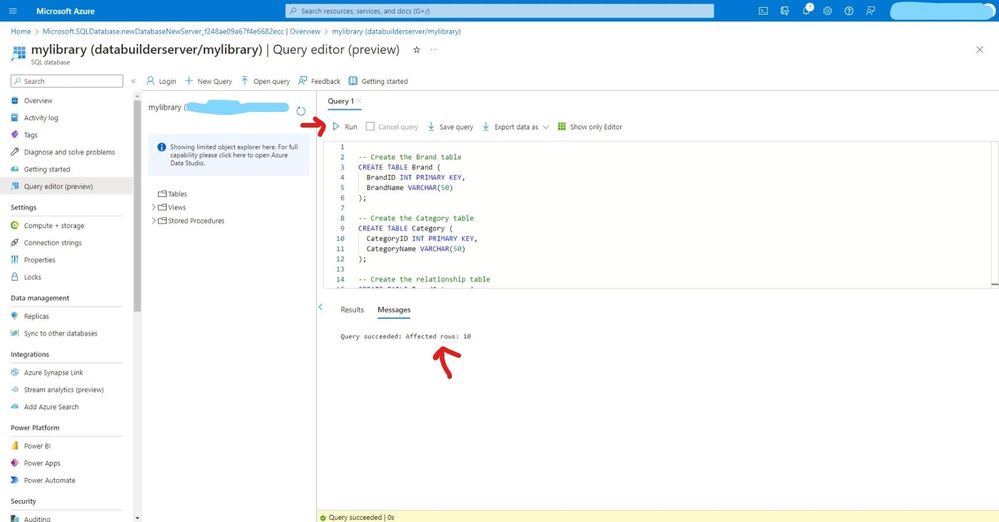Screen dimensions: 999x522
Task: Refresh the mylibrary object explorer
Action: click(301, 111)
